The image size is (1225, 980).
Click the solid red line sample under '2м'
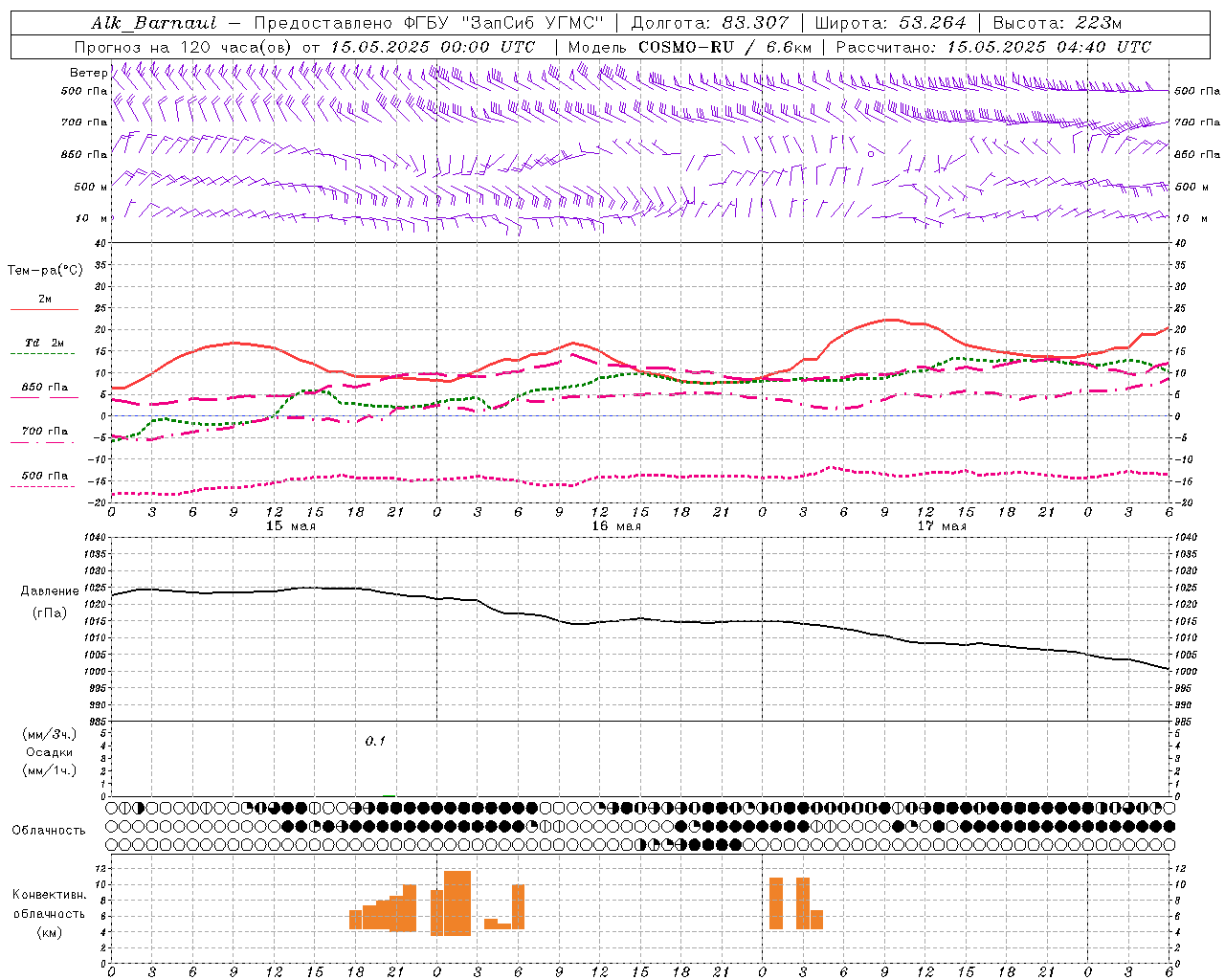click(x=44, y=310)
